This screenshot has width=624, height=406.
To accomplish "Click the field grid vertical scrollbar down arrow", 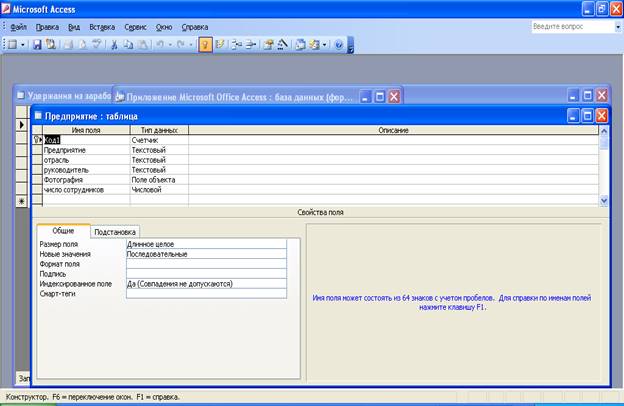I will (603, 200).
